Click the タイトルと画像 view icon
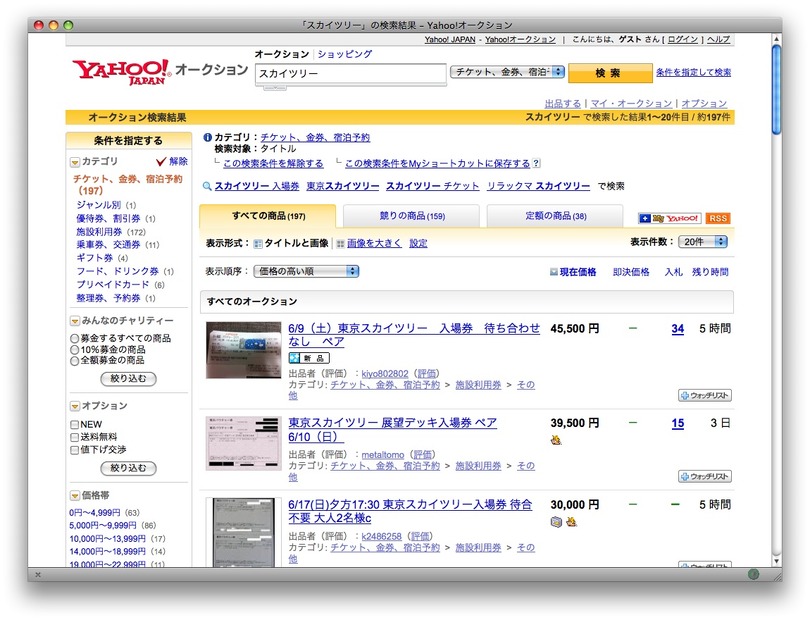 (258, 244)
